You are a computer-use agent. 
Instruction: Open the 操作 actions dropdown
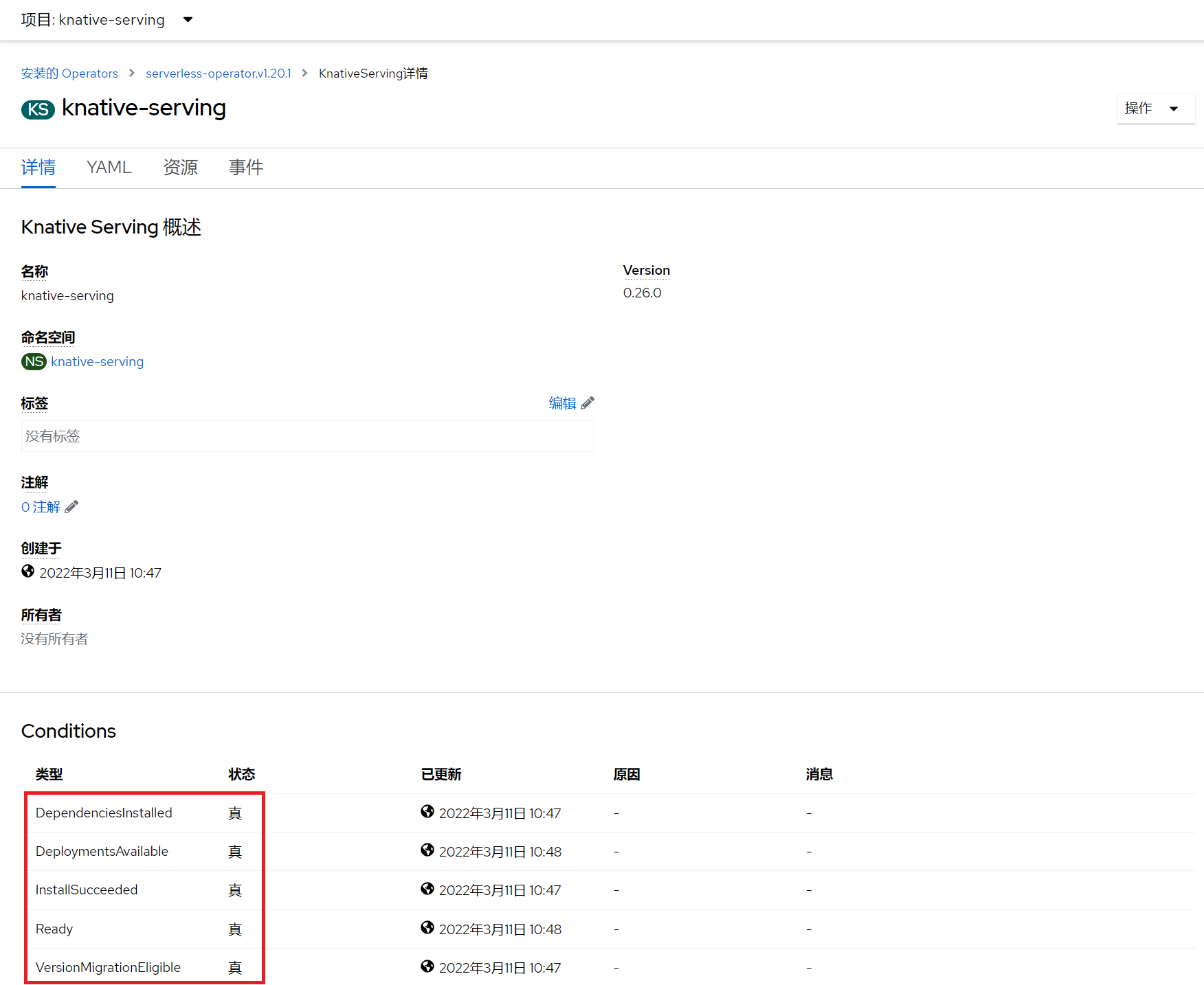tap(1156, 109)
